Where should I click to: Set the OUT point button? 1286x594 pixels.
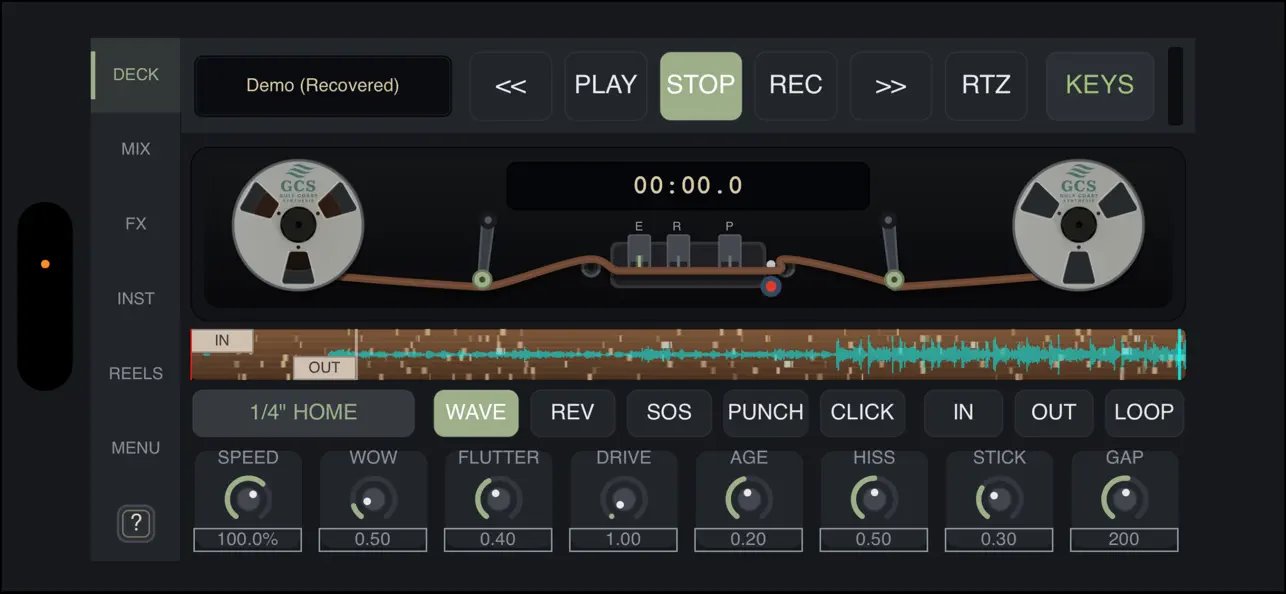coord(1054,413)
